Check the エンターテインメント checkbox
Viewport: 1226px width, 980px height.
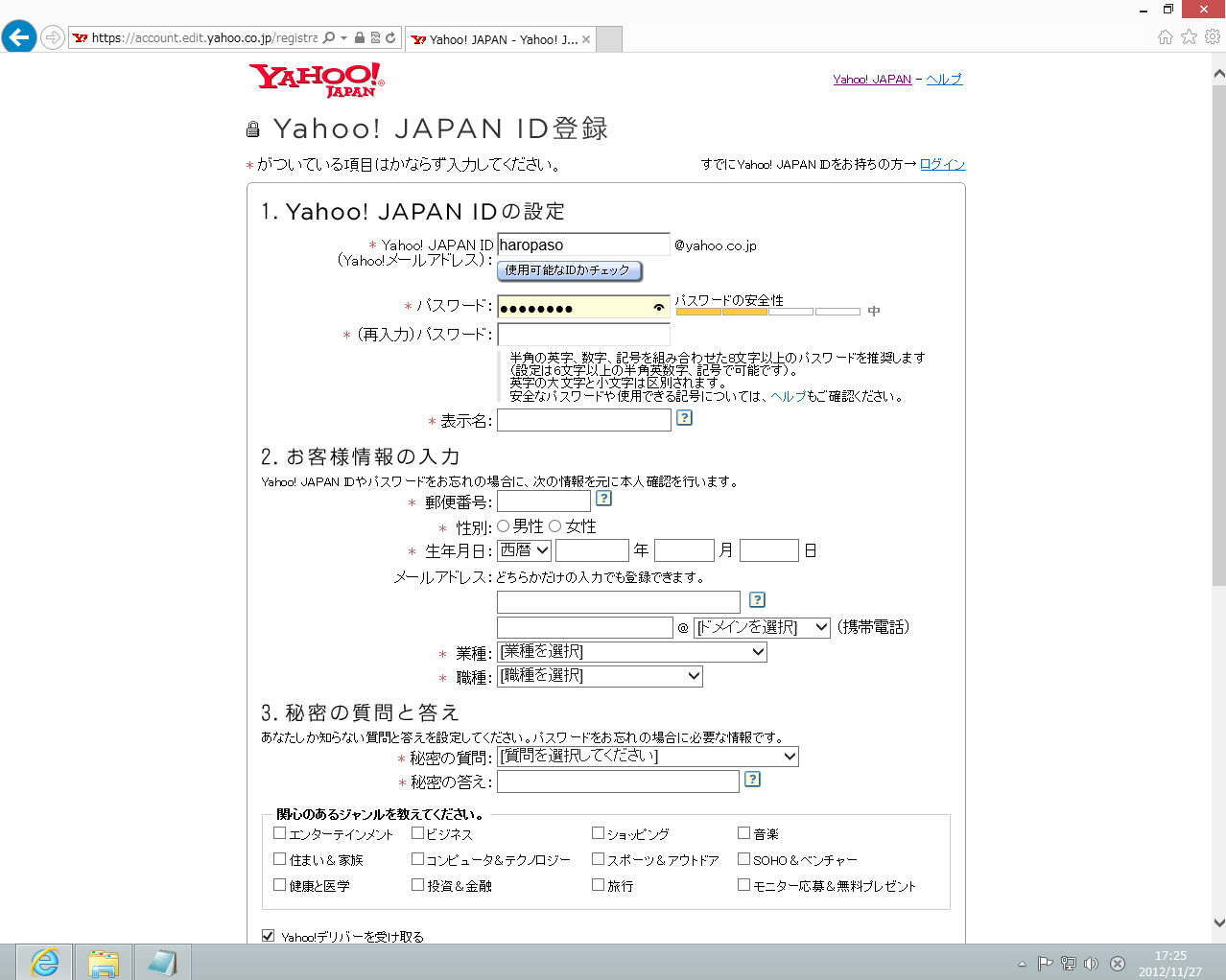point(280,833)
